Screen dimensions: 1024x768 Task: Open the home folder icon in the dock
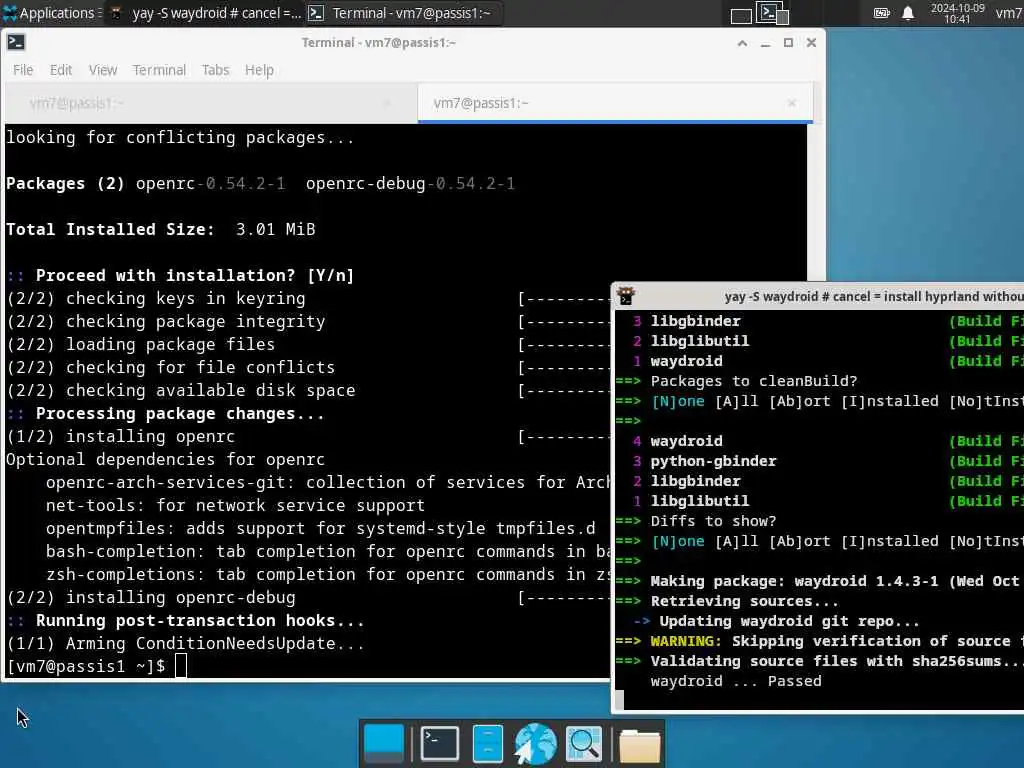639,744
